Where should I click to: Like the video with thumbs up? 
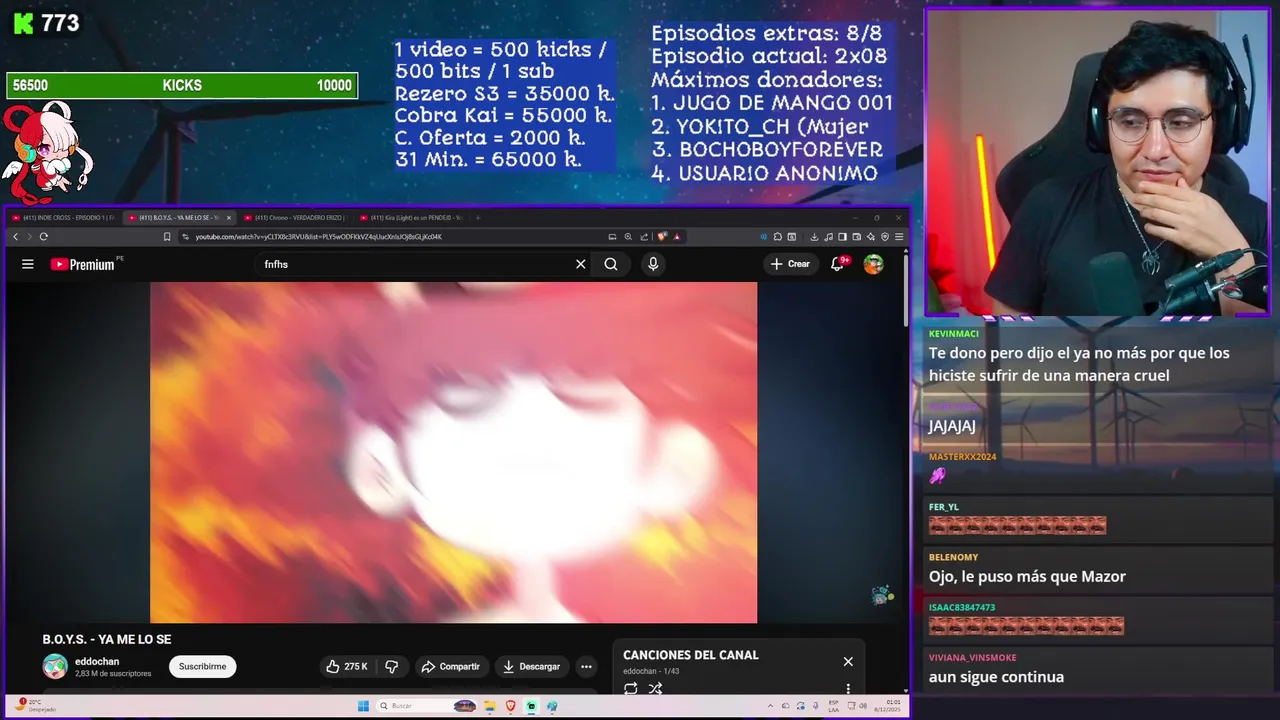tap(346, 666)
